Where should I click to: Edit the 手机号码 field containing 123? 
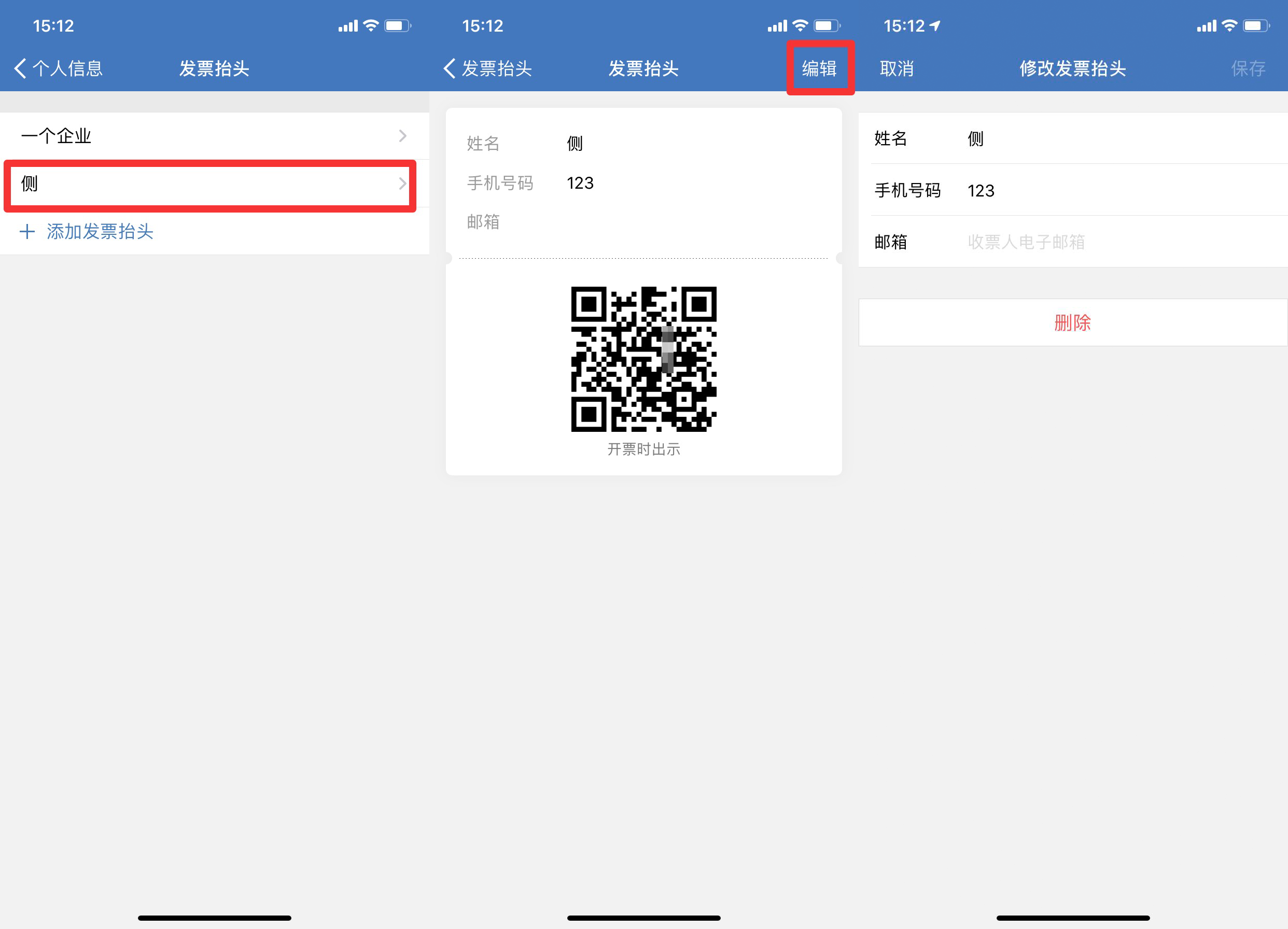pyautogui.click(x=1073, y=190)
